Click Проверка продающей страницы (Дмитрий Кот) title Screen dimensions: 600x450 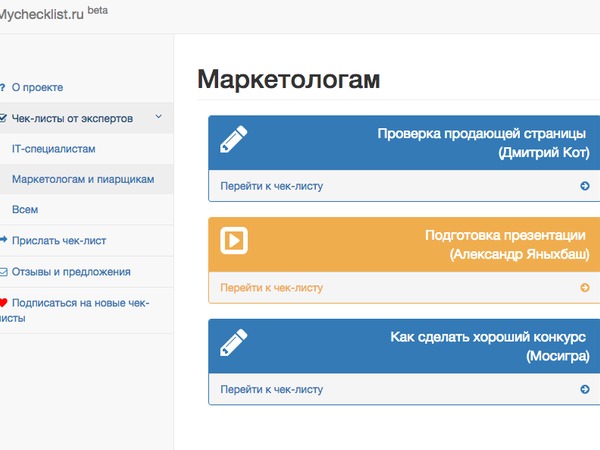coord(483,143)
